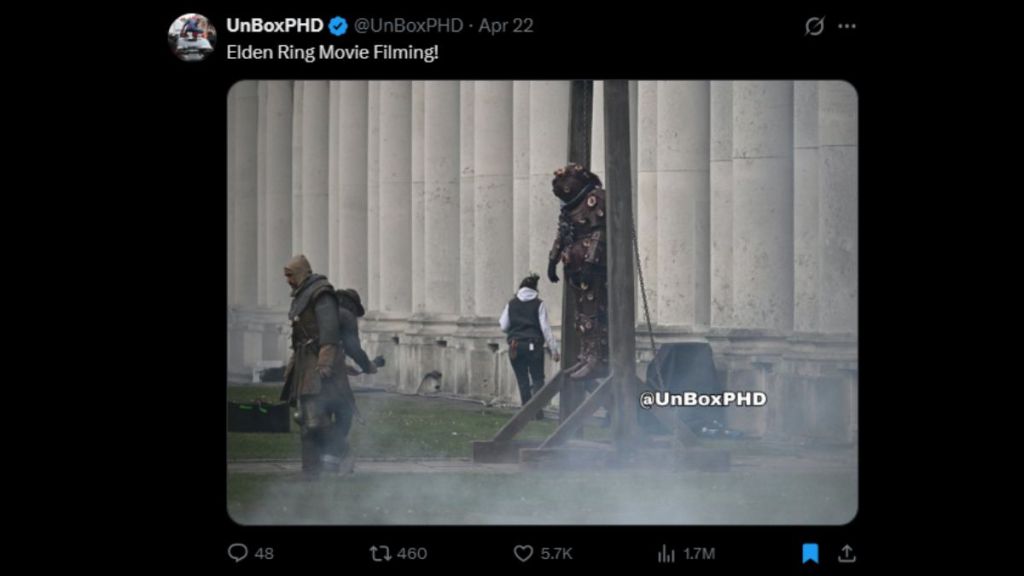Screen dimensions: 1024x576
Task: Click the Apr 22 post date
Action: click(505, 25)
